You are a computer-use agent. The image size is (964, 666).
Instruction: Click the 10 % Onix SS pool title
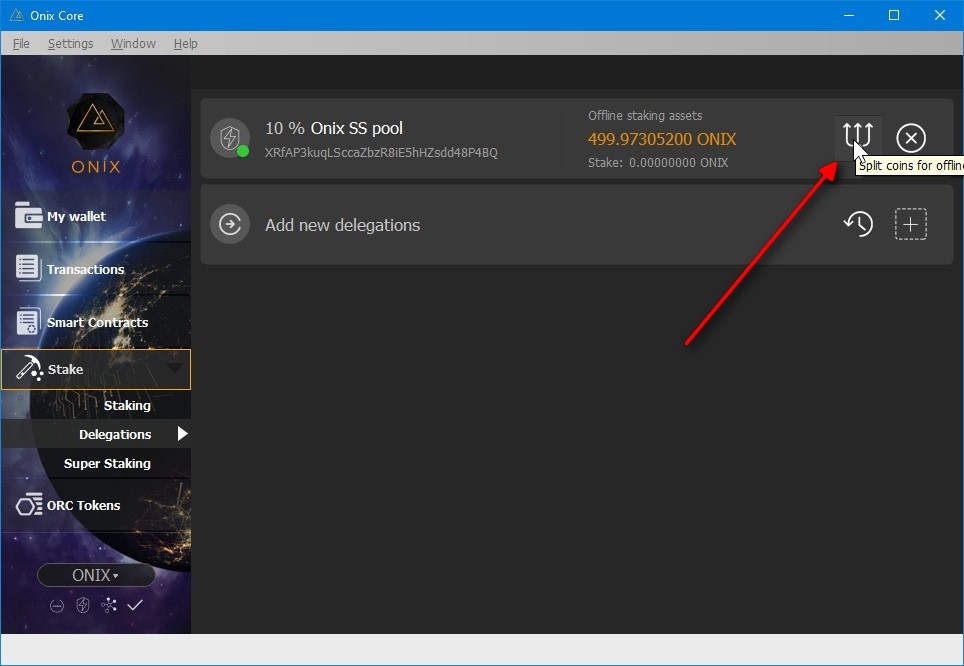[x=334, y=128]
